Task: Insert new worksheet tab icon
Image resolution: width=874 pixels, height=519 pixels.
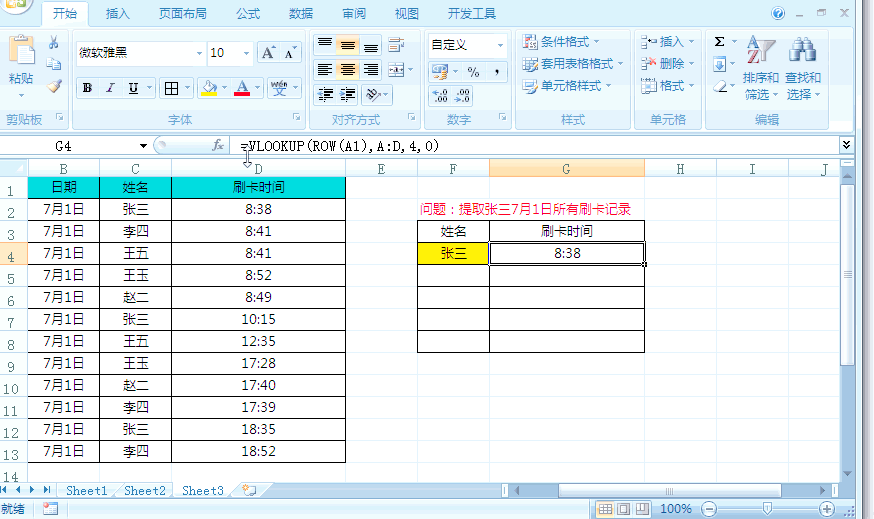Action: [249, 491]
